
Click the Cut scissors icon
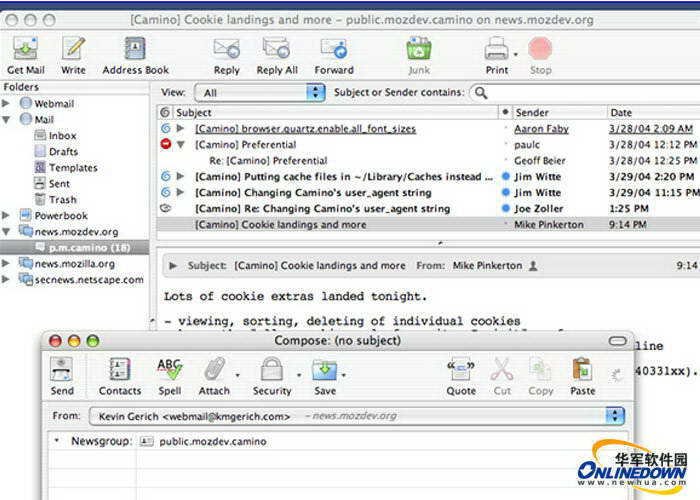[502, 370]
